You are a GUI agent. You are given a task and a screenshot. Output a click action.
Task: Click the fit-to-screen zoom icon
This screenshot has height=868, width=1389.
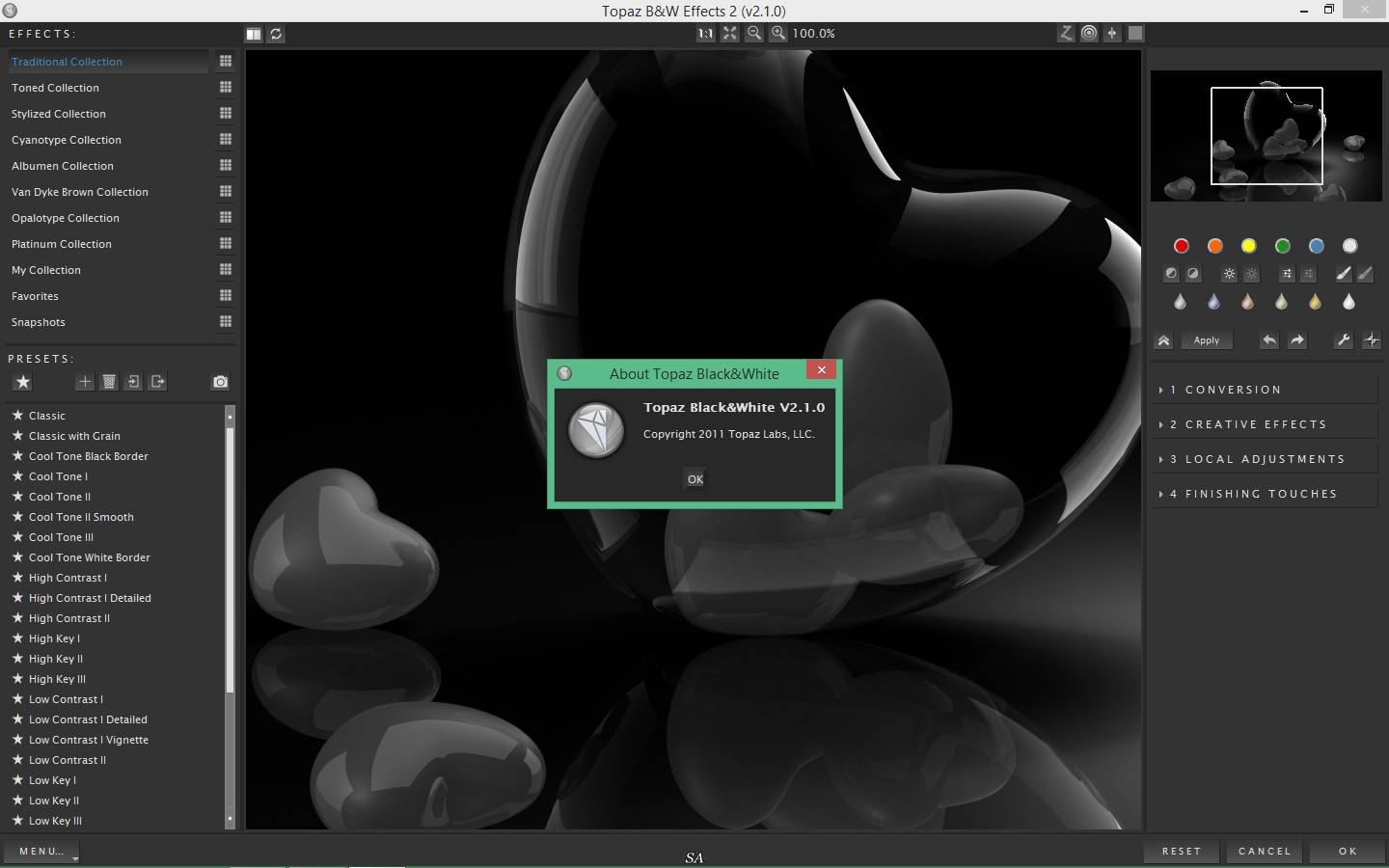pyautogui.click(x=730, y=33)
